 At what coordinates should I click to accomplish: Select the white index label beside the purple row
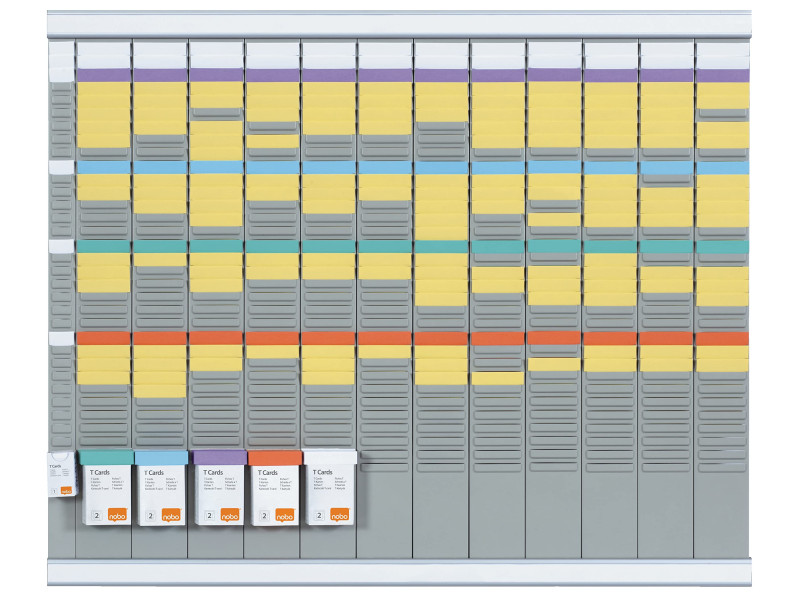(62, 75)
